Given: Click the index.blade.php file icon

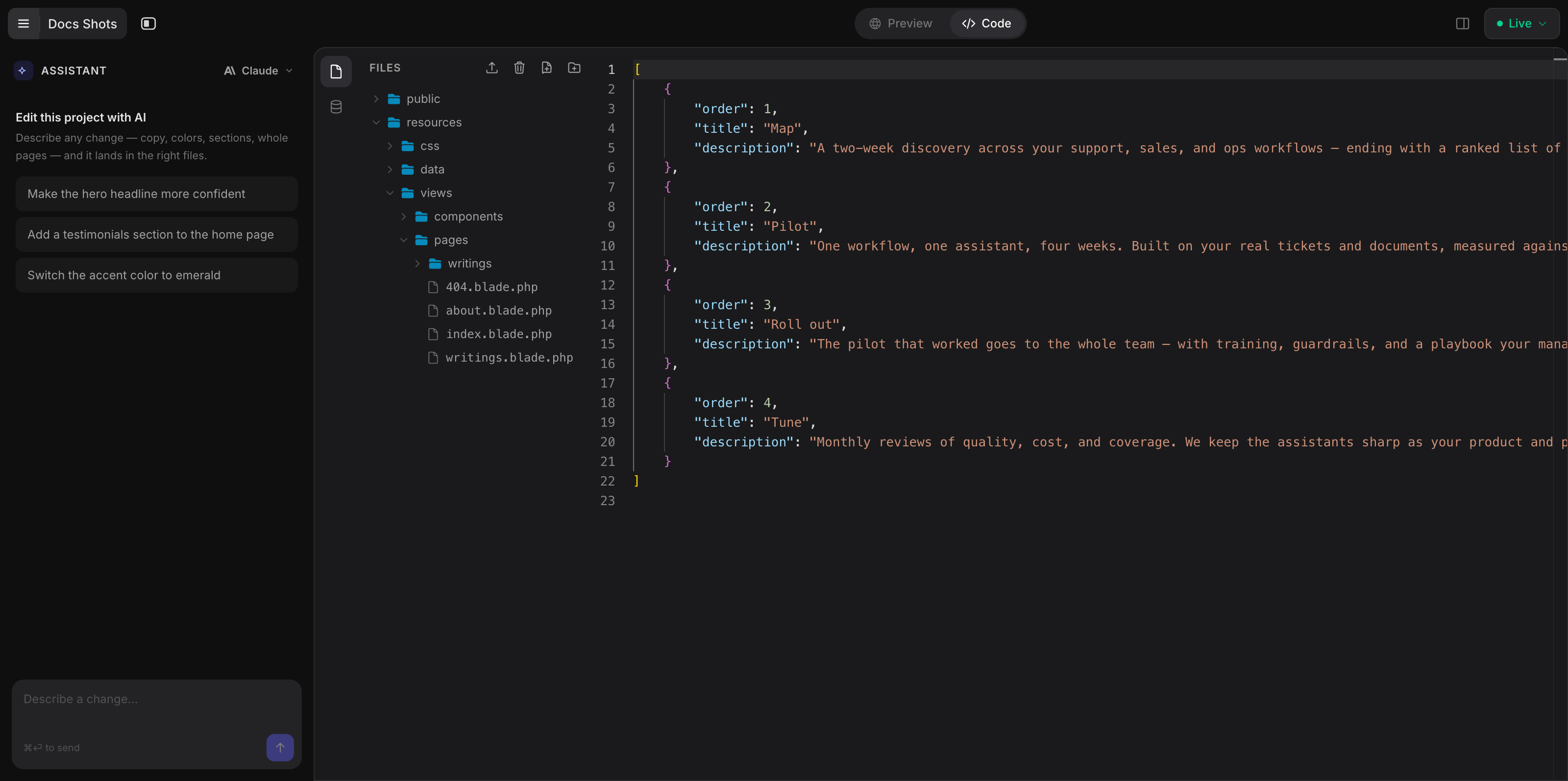Looking at the screenshot, I should [x=433, y=334].
